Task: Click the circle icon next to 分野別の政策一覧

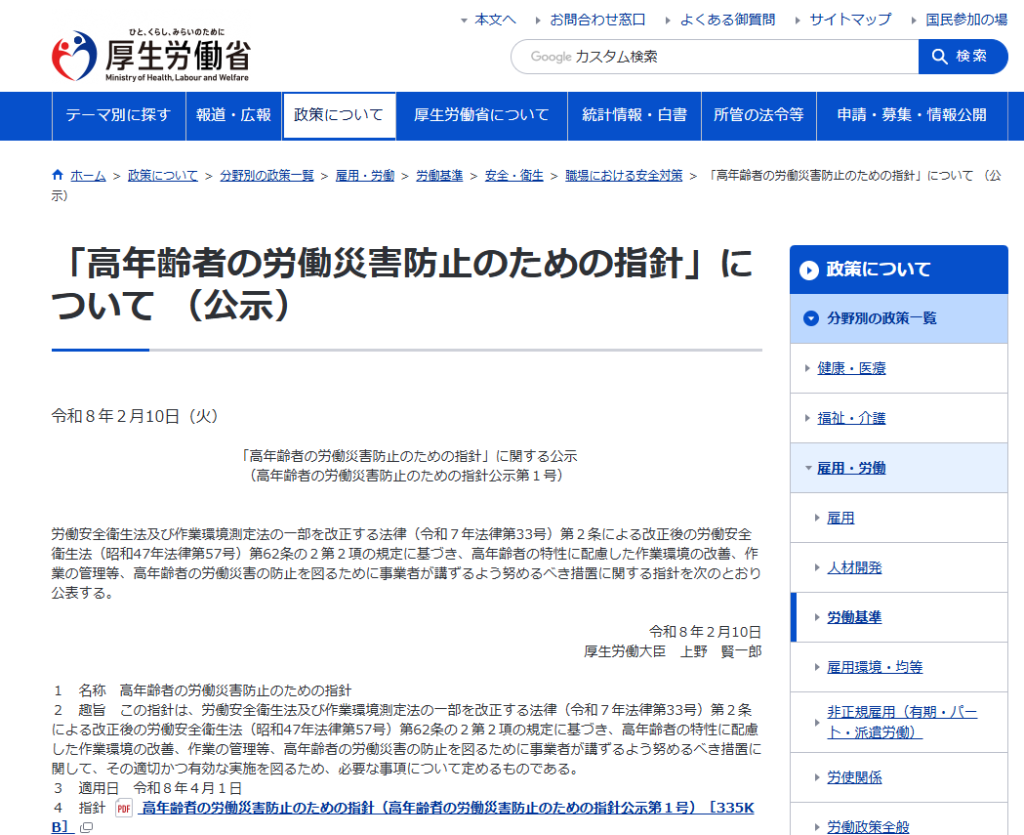Action: 813,319
